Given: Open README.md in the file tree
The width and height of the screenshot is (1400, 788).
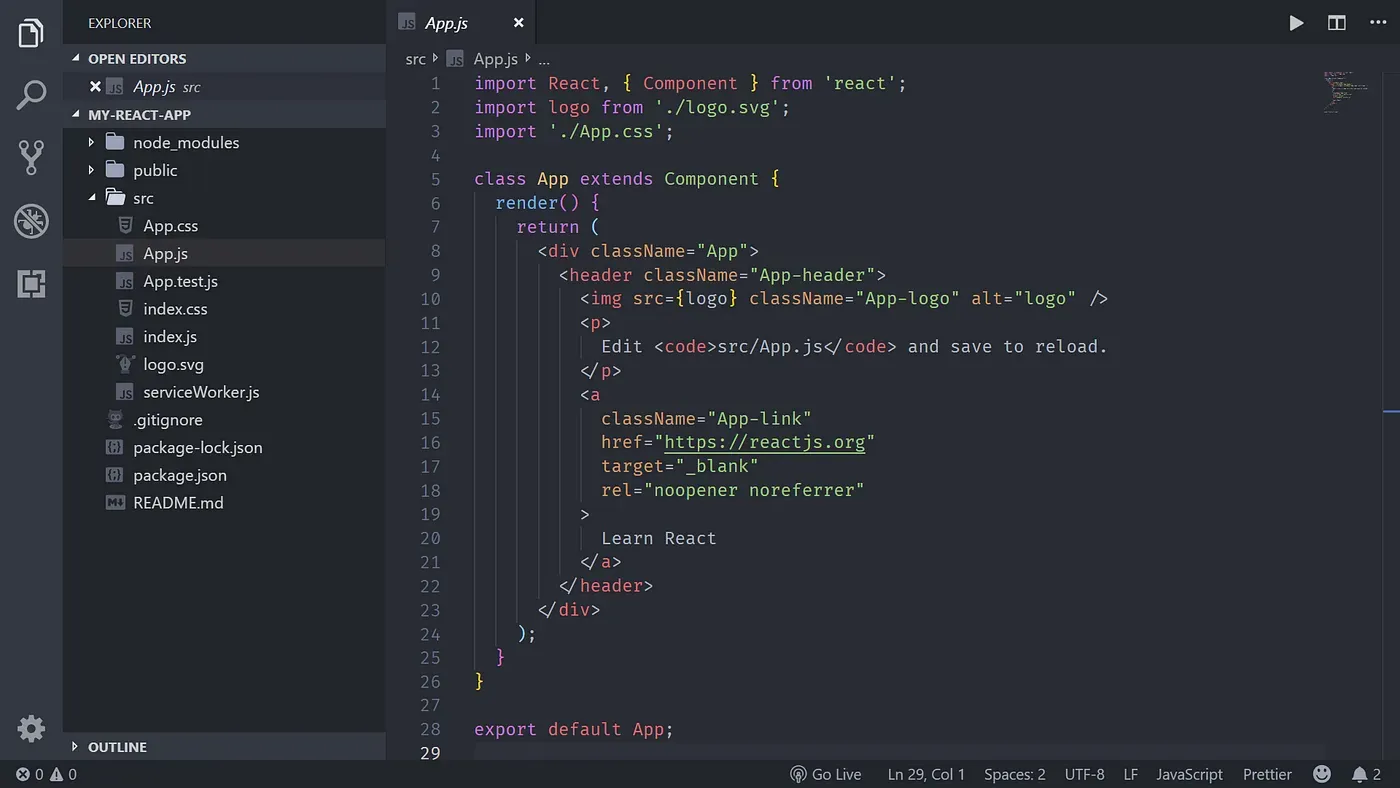Looking at the screenshot, I should pyautogui.click(x=178, y=503).
